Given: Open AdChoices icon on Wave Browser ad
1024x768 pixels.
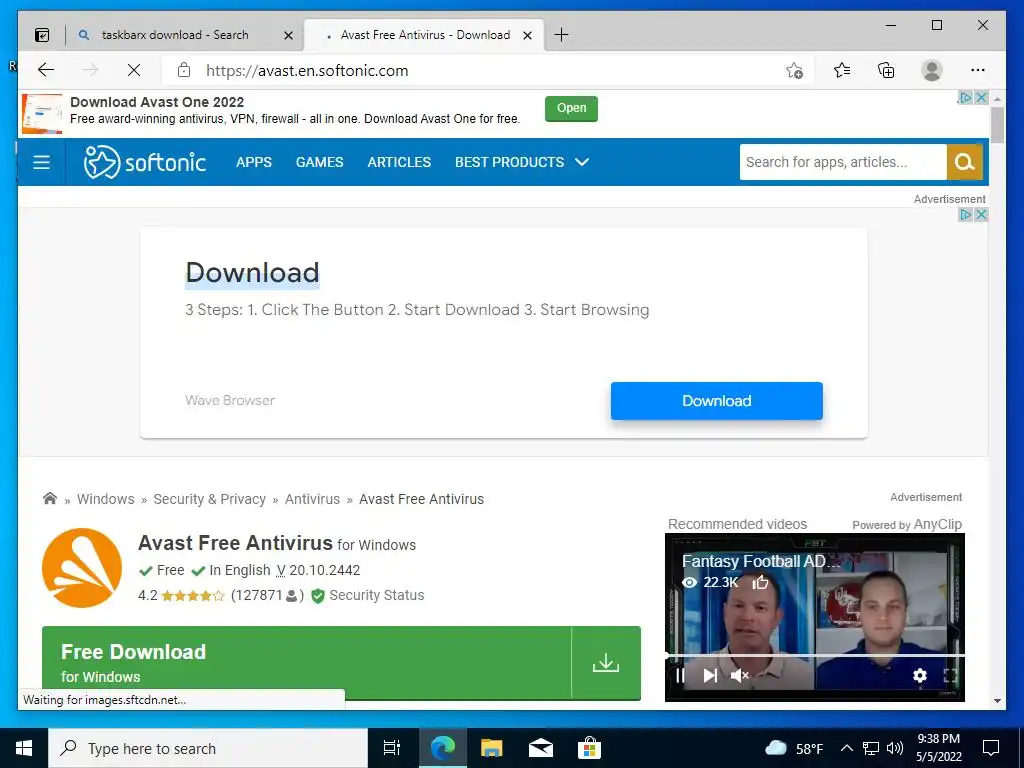Looking at the screenshot, I should tap(965, 215).
